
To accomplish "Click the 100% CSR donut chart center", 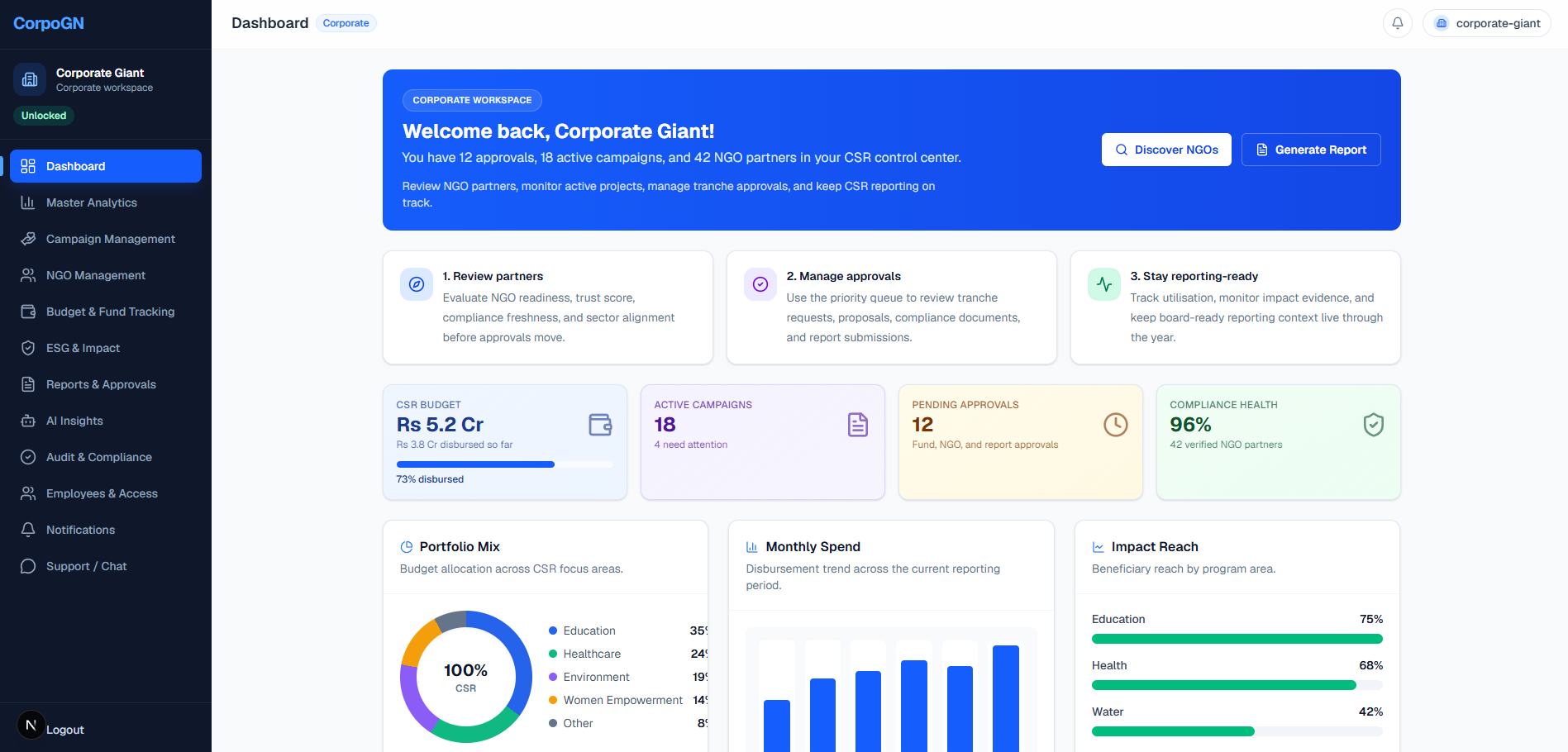I will 466,677.
